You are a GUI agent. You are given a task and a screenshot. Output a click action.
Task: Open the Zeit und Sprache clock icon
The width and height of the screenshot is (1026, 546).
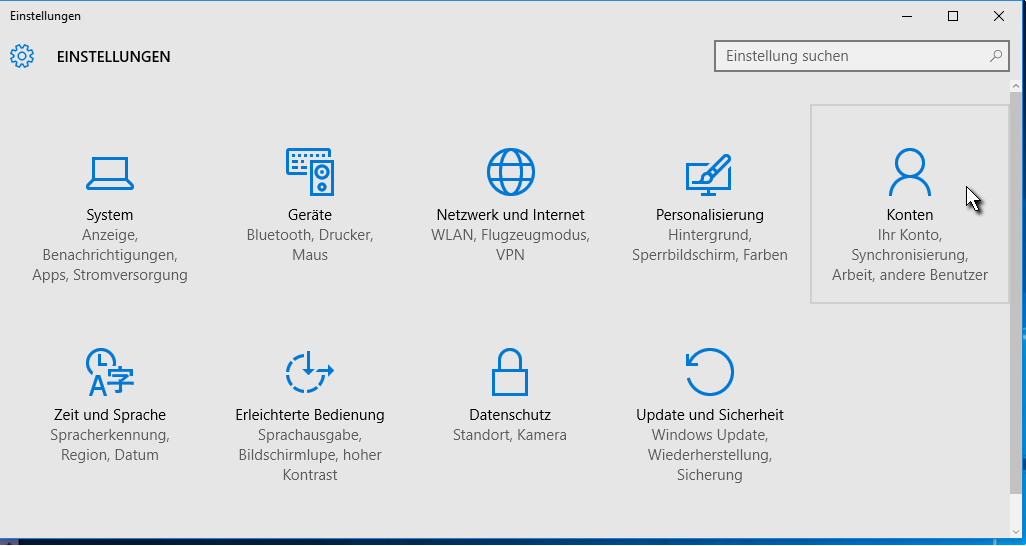(x=110, y=373)
